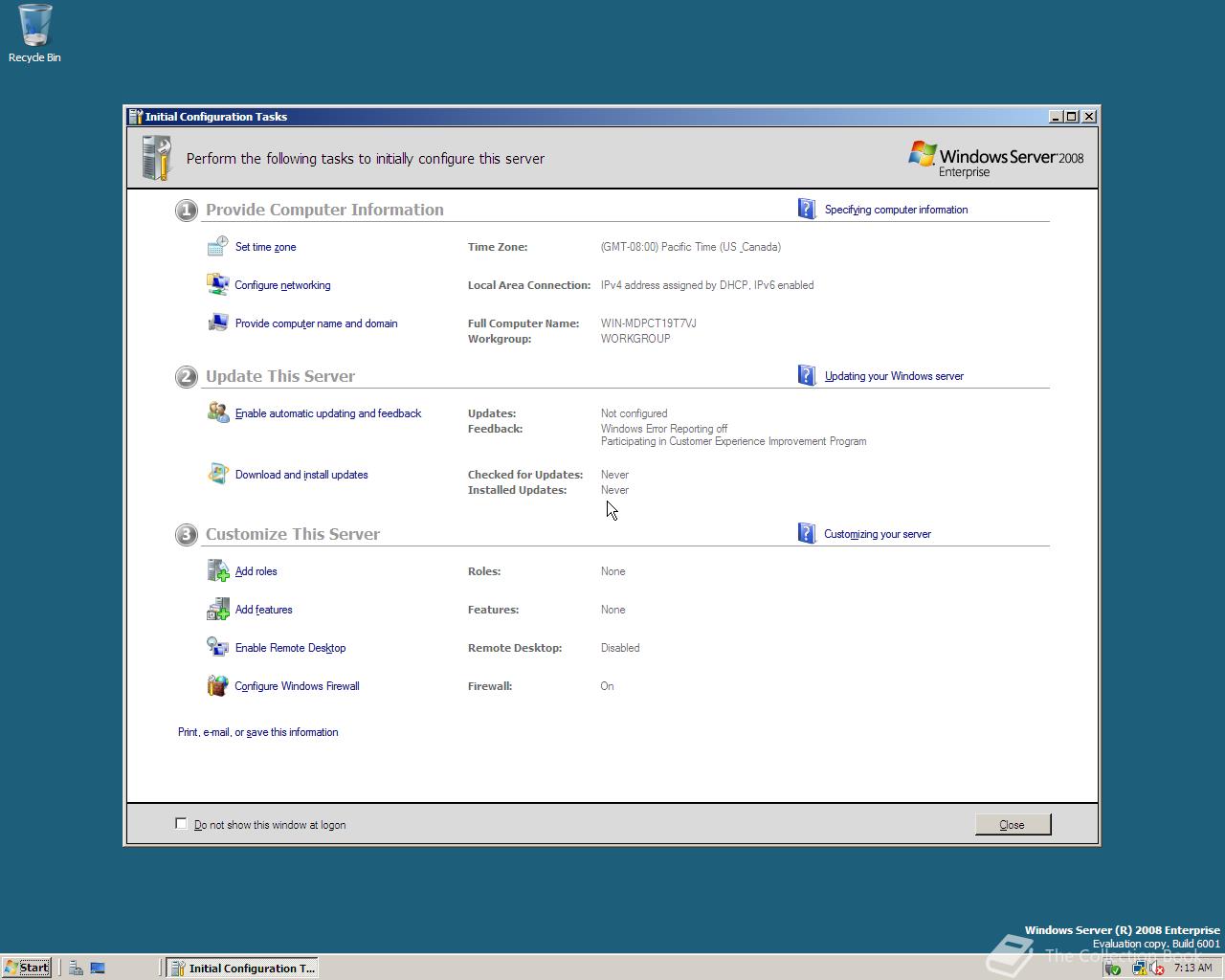1225x980 pixels.
Task: Click the Download and install updates icon
Action: [218, 474]
